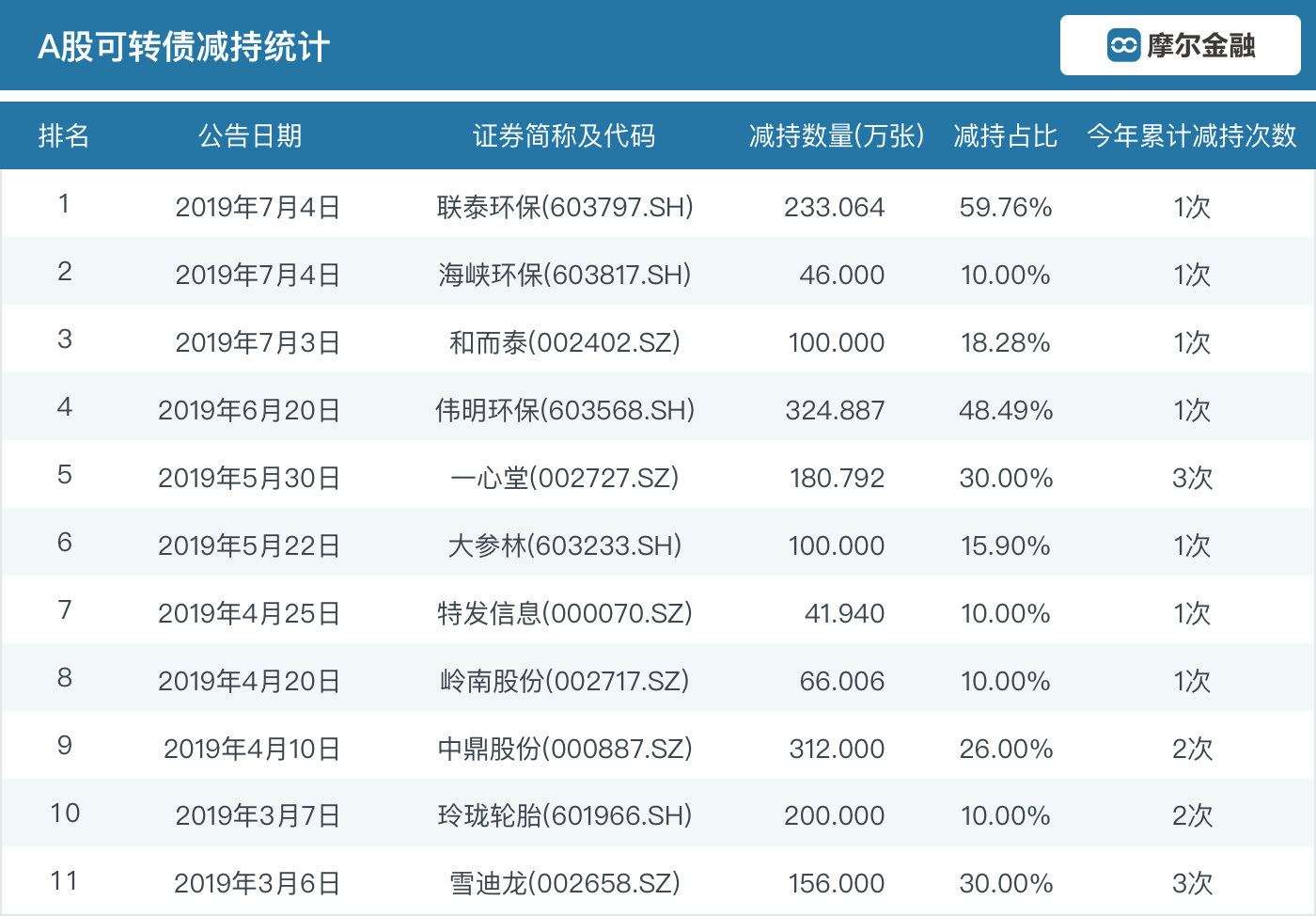Click the quantity value 46.000

coord(842,275)
